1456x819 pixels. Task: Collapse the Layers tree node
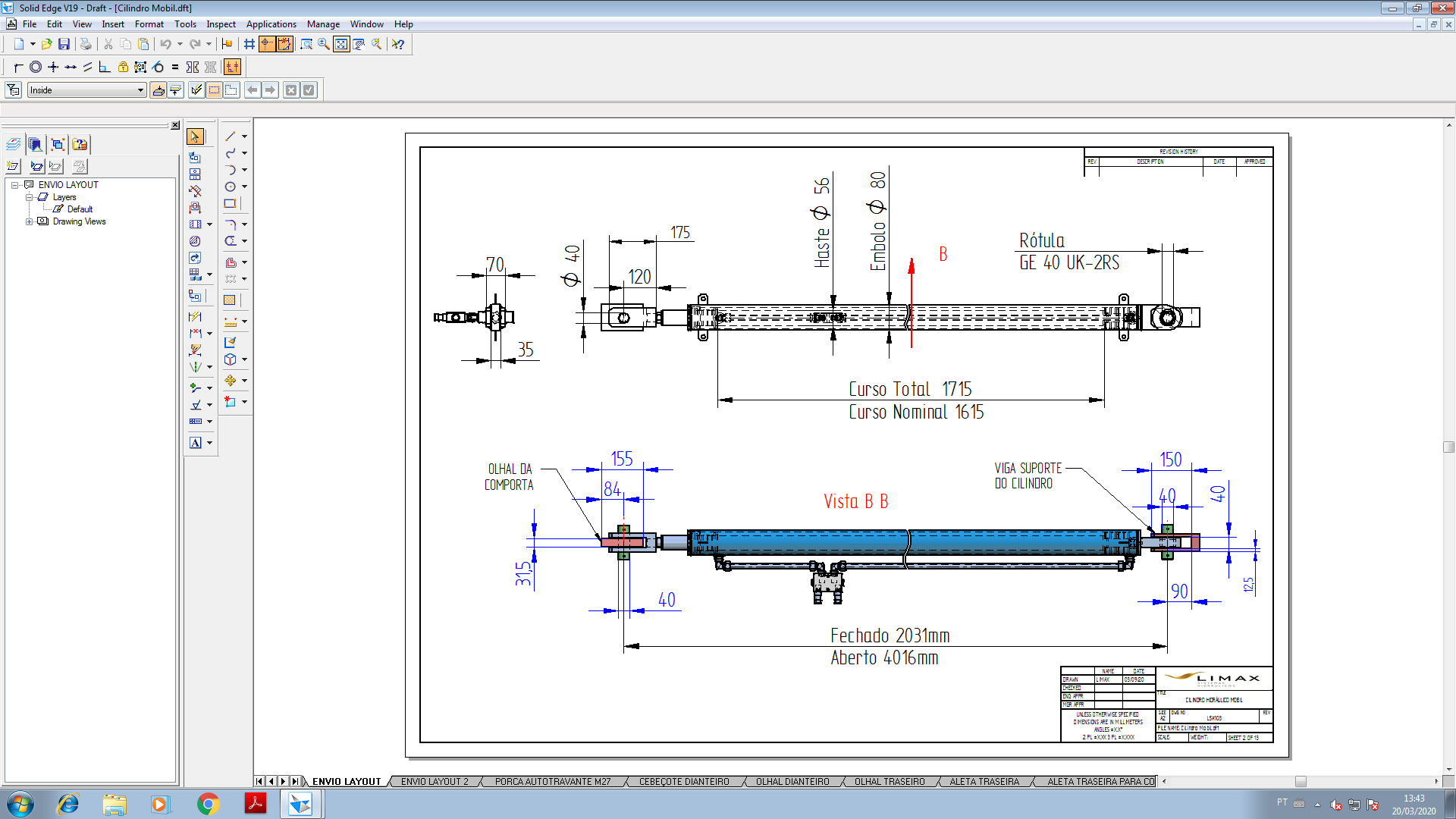(29, 197)
